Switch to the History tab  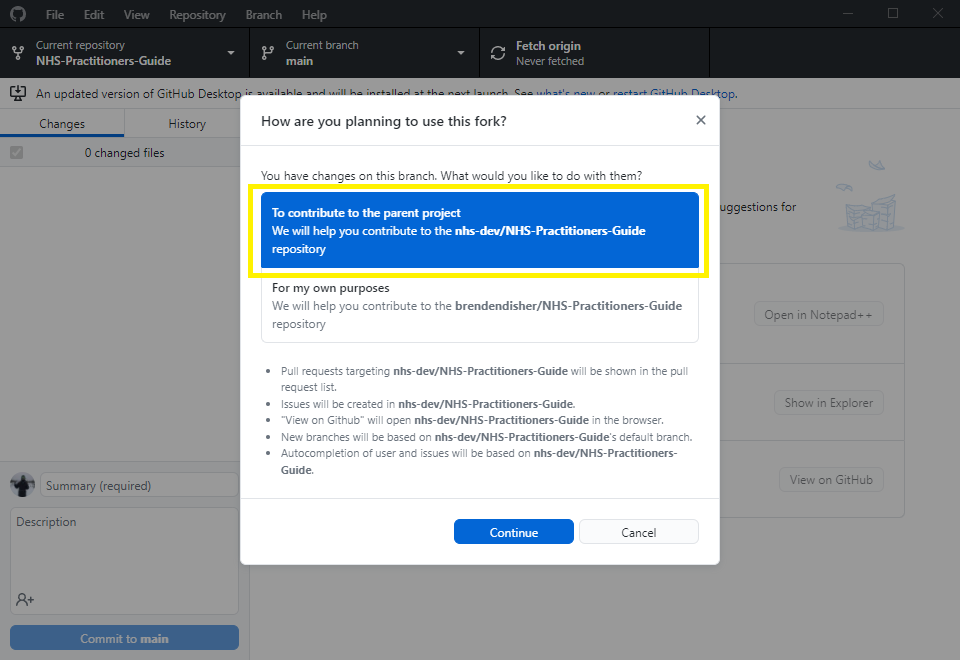(187, 124)
